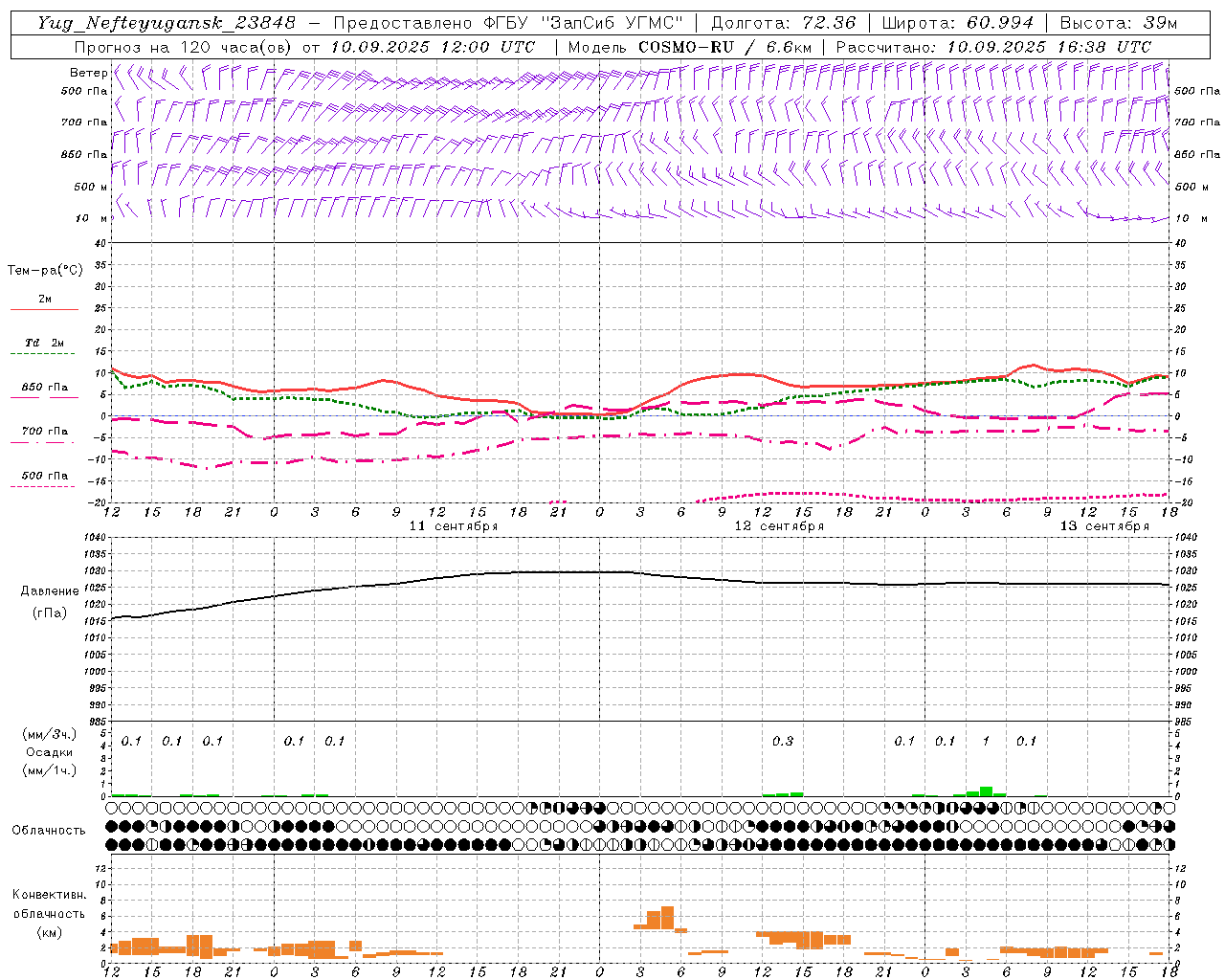
Task: Click the Ветер panel label
Action: click(x=88, y=73)
